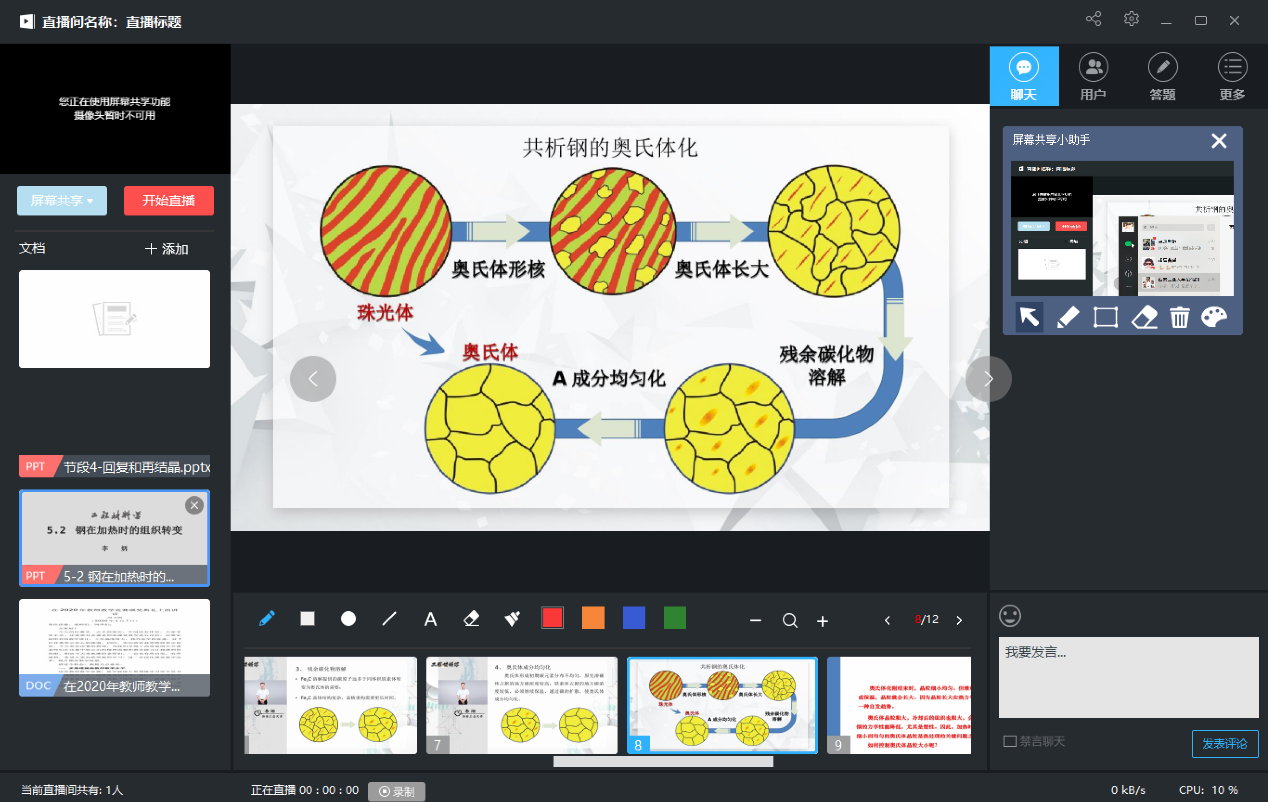Image resolution: width=1268 pixels, height=802 pixels.
Task: Switch to the Users tab
Action: click(x=1093, y=77)
